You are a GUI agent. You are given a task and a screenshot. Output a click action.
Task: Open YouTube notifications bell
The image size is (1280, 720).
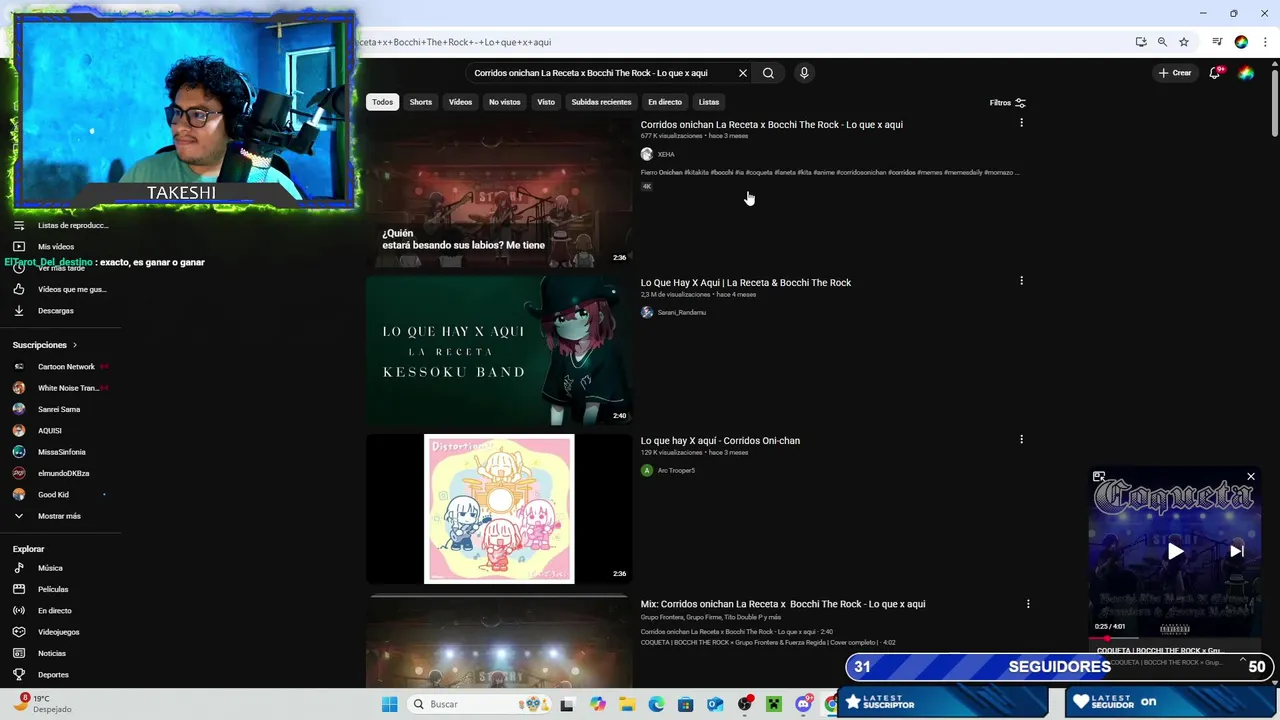pos(1215,73)
